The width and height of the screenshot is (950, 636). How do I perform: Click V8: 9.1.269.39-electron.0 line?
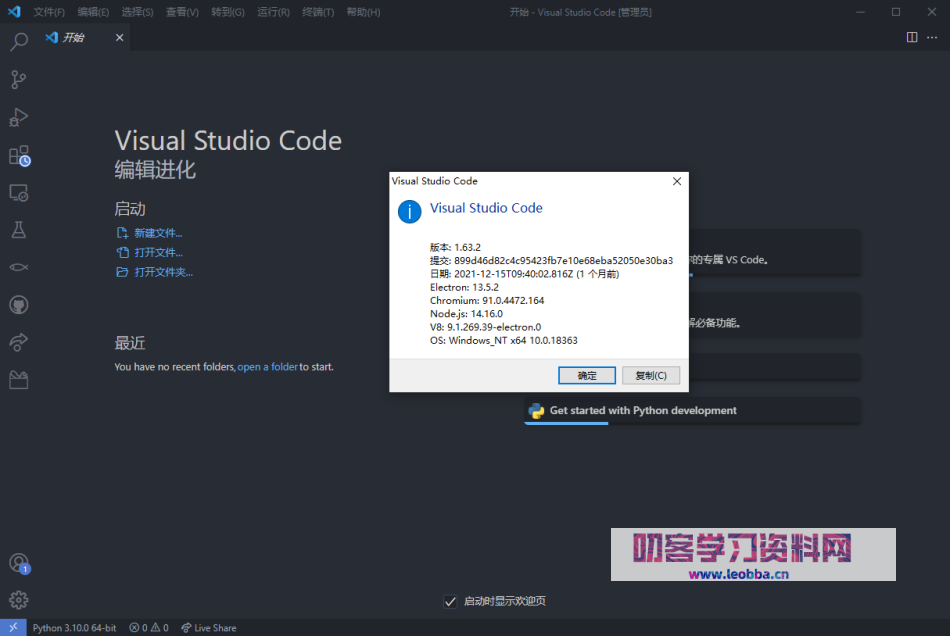point(485,327)
